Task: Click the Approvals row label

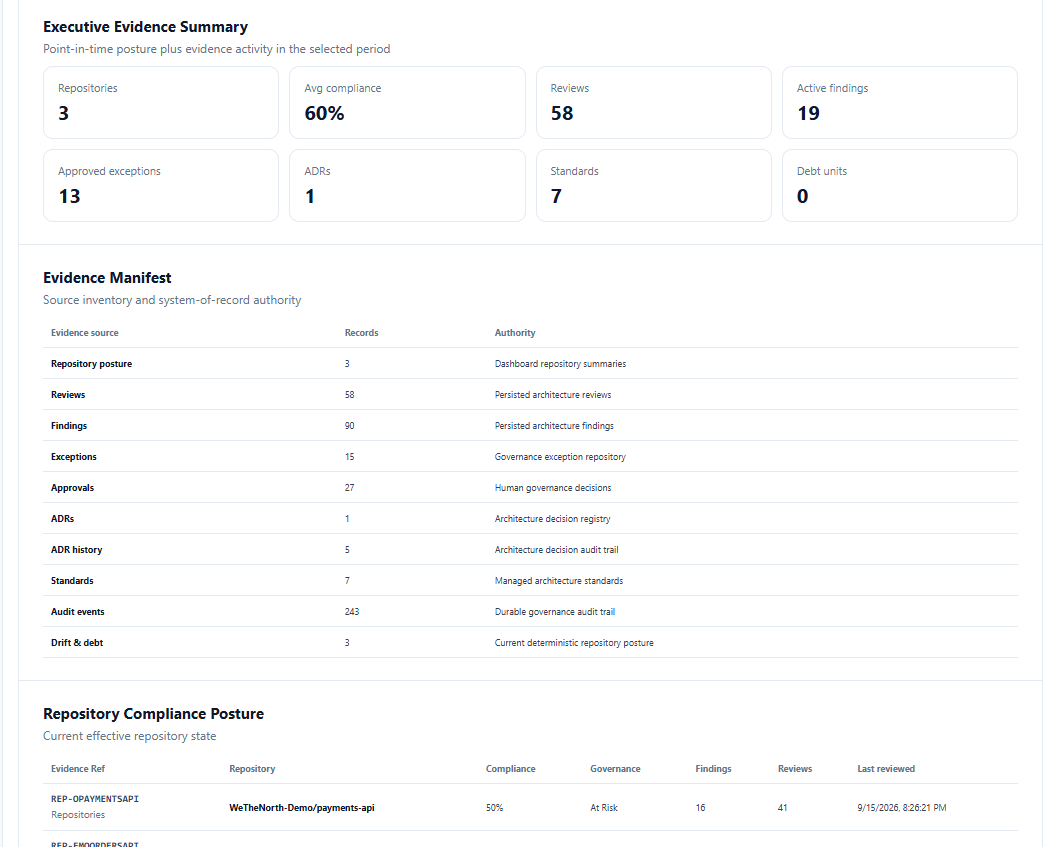Action: (73, 487)
